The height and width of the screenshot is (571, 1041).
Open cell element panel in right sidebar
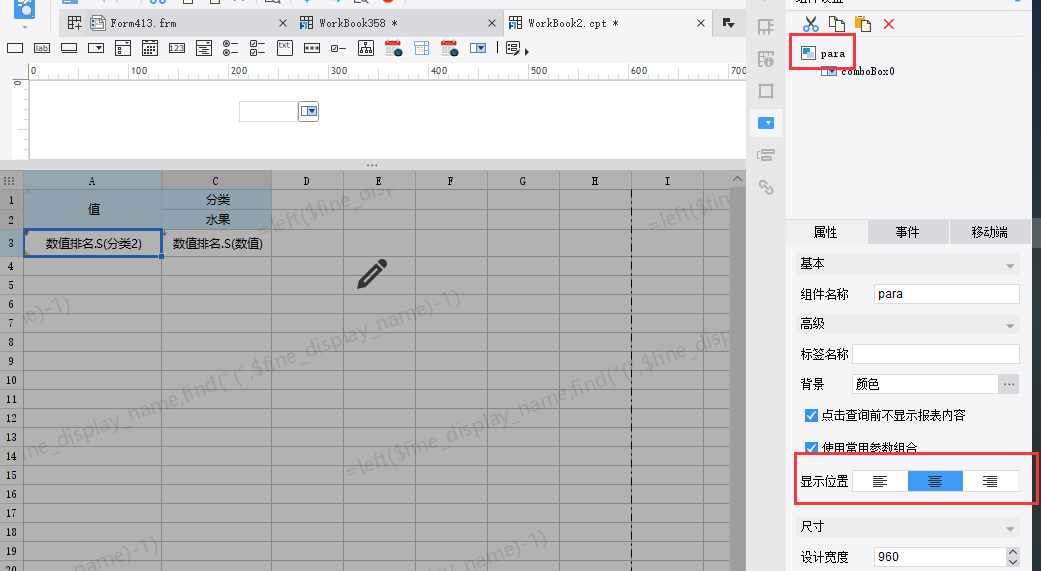coord(766,27)
